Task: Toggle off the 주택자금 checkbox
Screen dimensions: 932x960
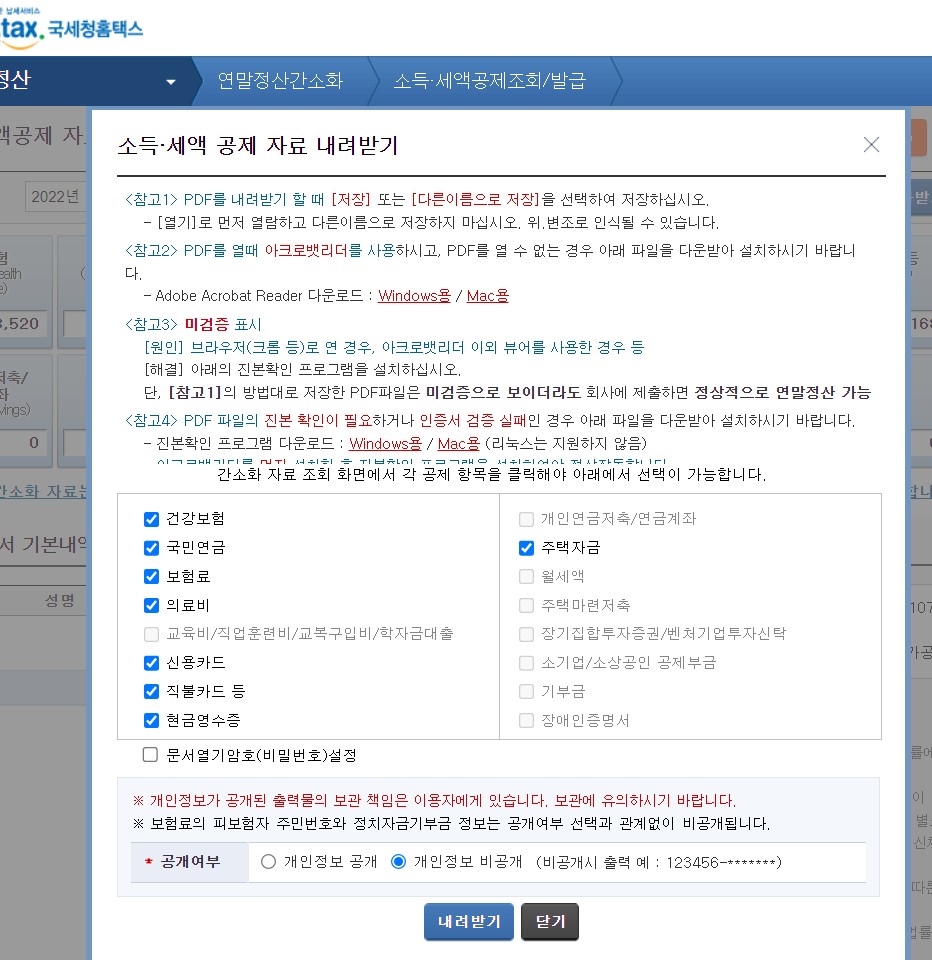Action: (525, 548)
